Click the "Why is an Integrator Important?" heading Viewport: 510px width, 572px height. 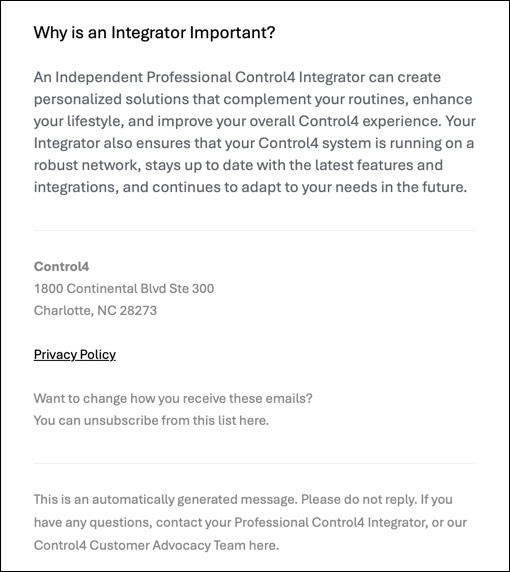[x=154, y=32]
